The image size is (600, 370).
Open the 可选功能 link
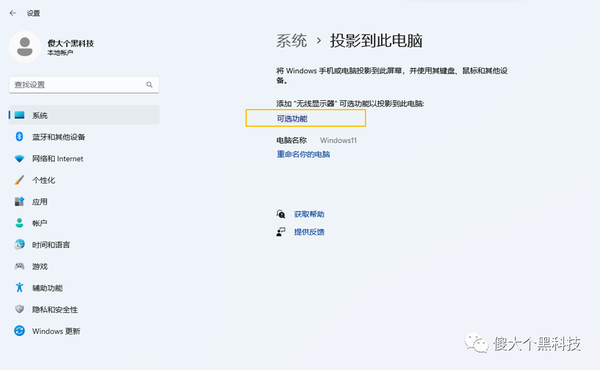292,119
